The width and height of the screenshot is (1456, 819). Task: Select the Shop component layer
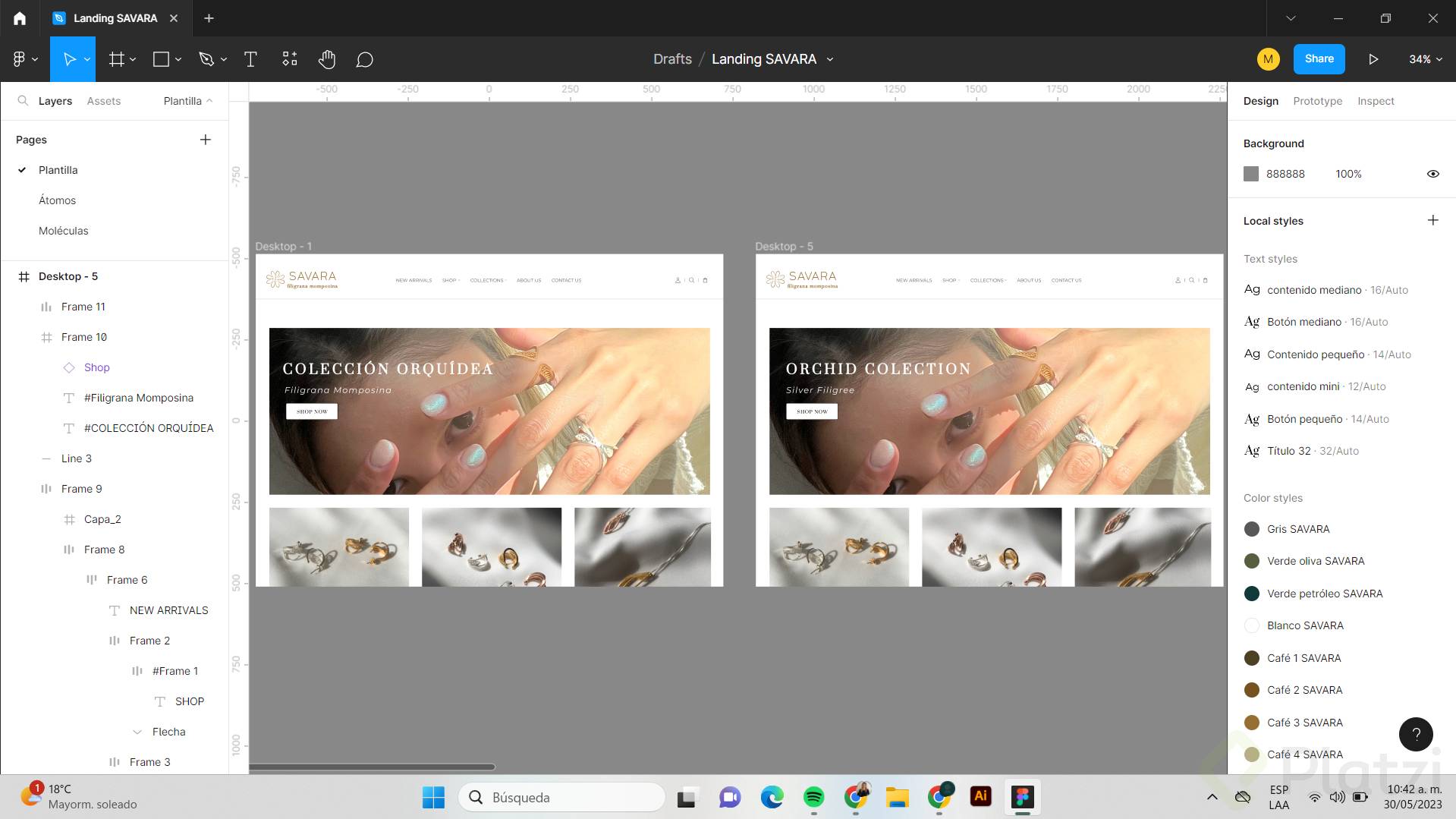tap(96, 367)
